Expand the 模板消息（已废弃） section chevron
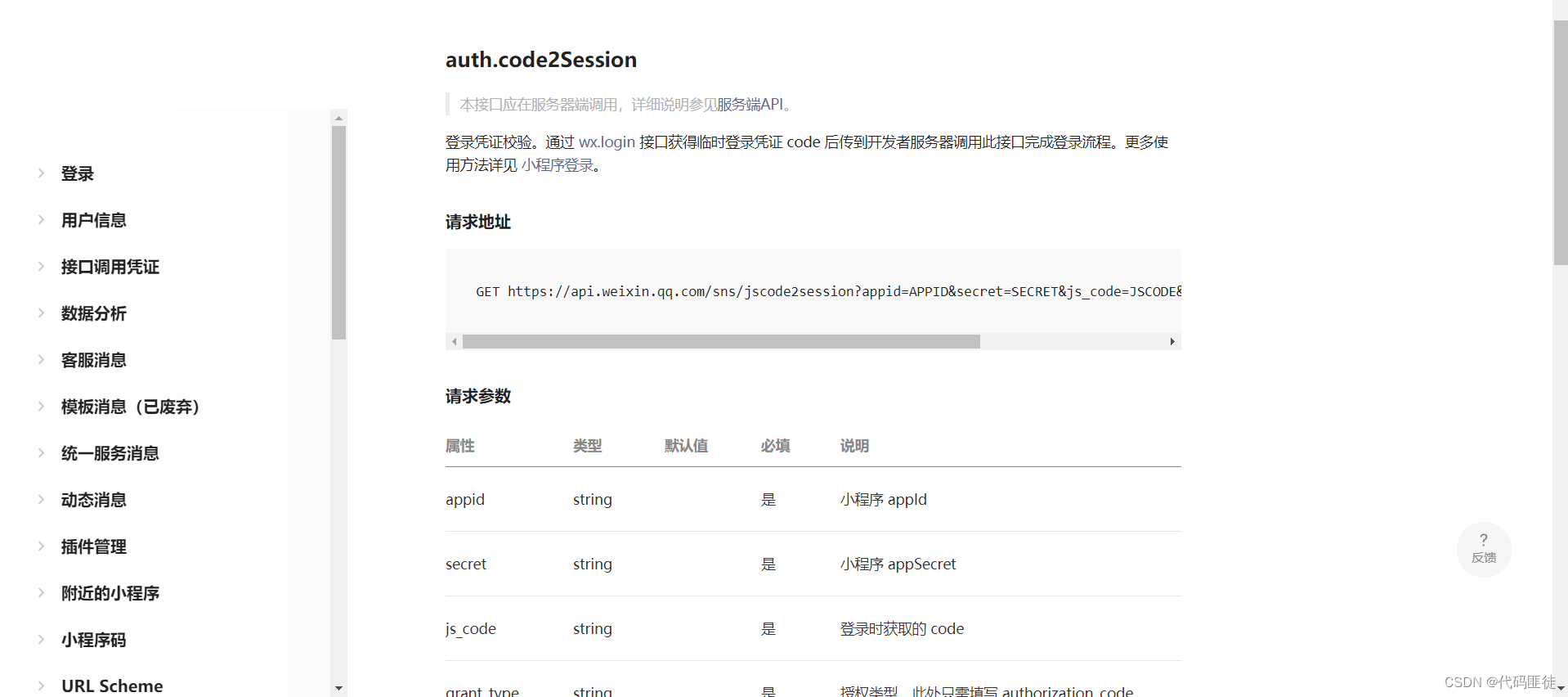 click(x=41, y=406)
